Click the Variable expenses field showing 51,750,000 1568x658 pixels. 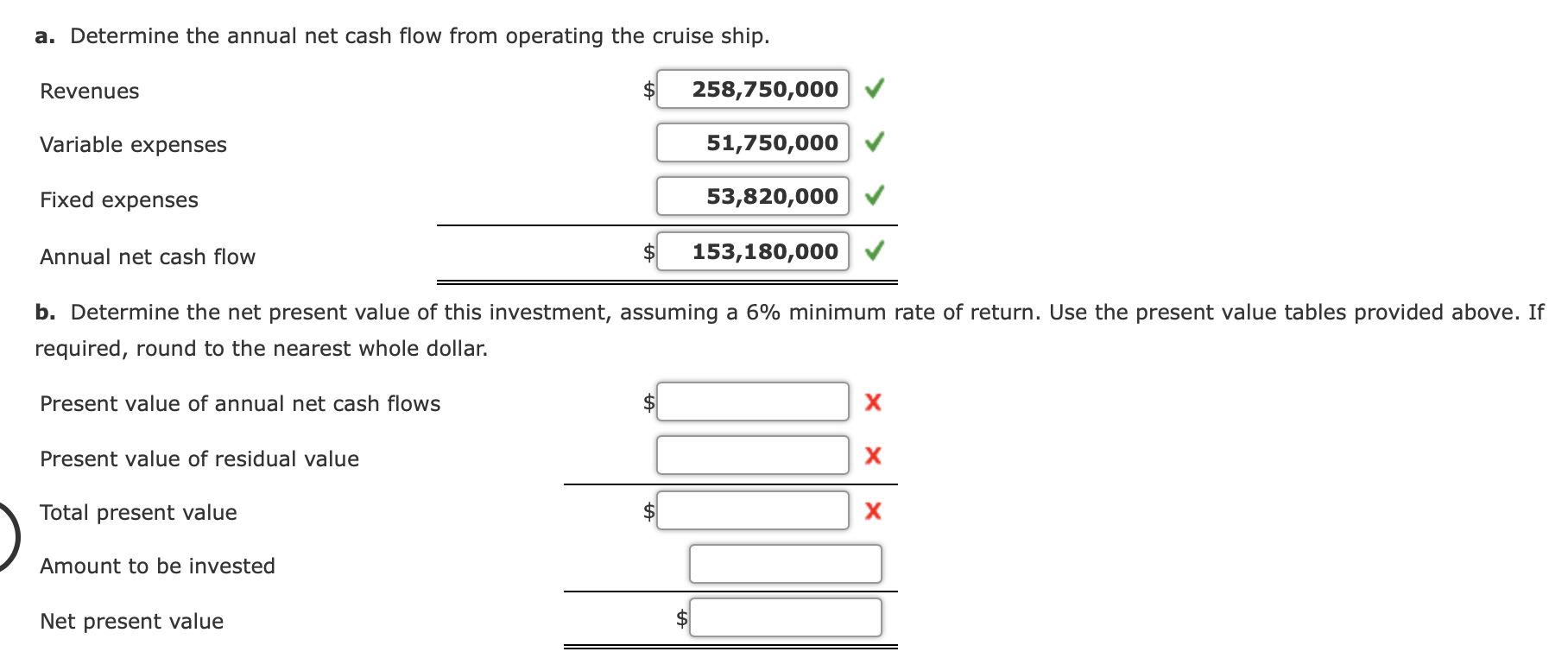point(752,142)
